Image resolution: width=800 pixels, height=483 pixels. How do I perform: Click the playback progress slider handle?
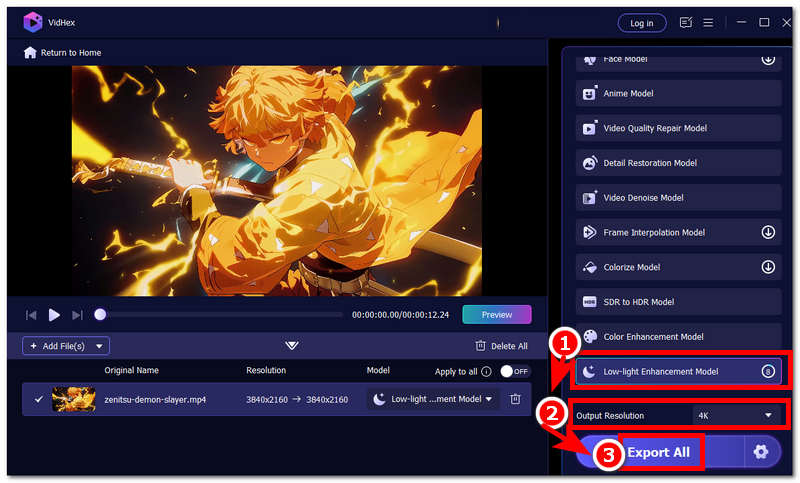[100, 315]
